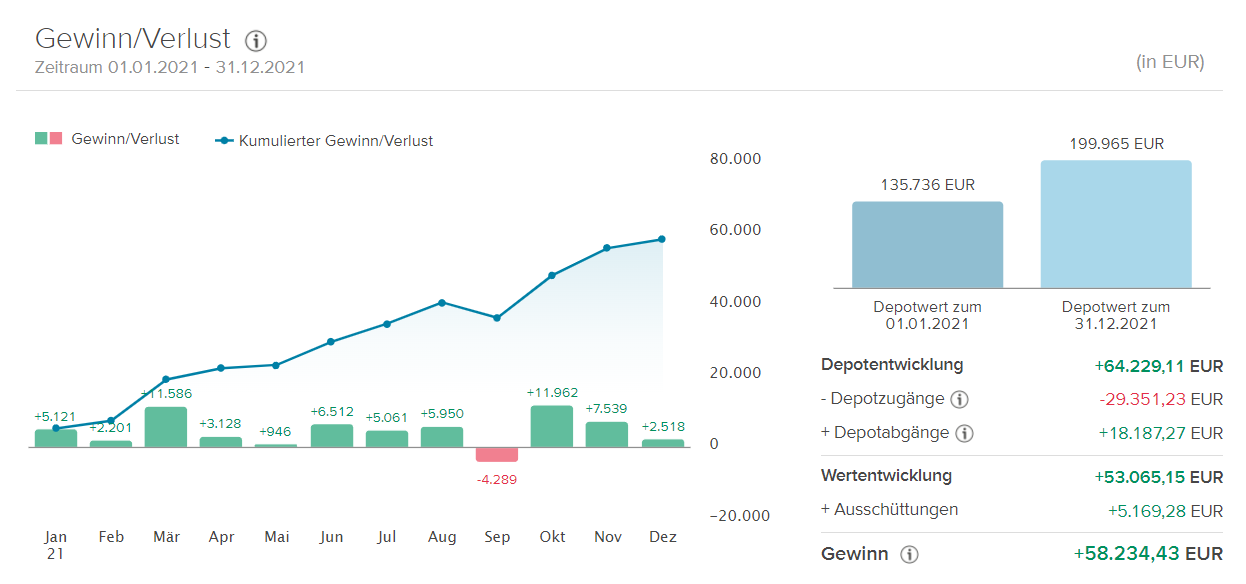Viewport: 1246px width, 584px height.
Task: Select the Depotwert 31.12.2021 bar
Action: pos(1116,224)
